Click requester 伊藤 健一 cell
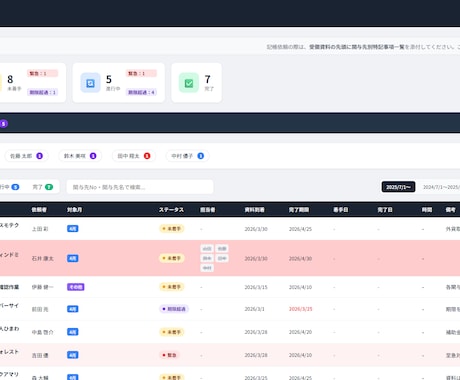 (x=43, y=287)
